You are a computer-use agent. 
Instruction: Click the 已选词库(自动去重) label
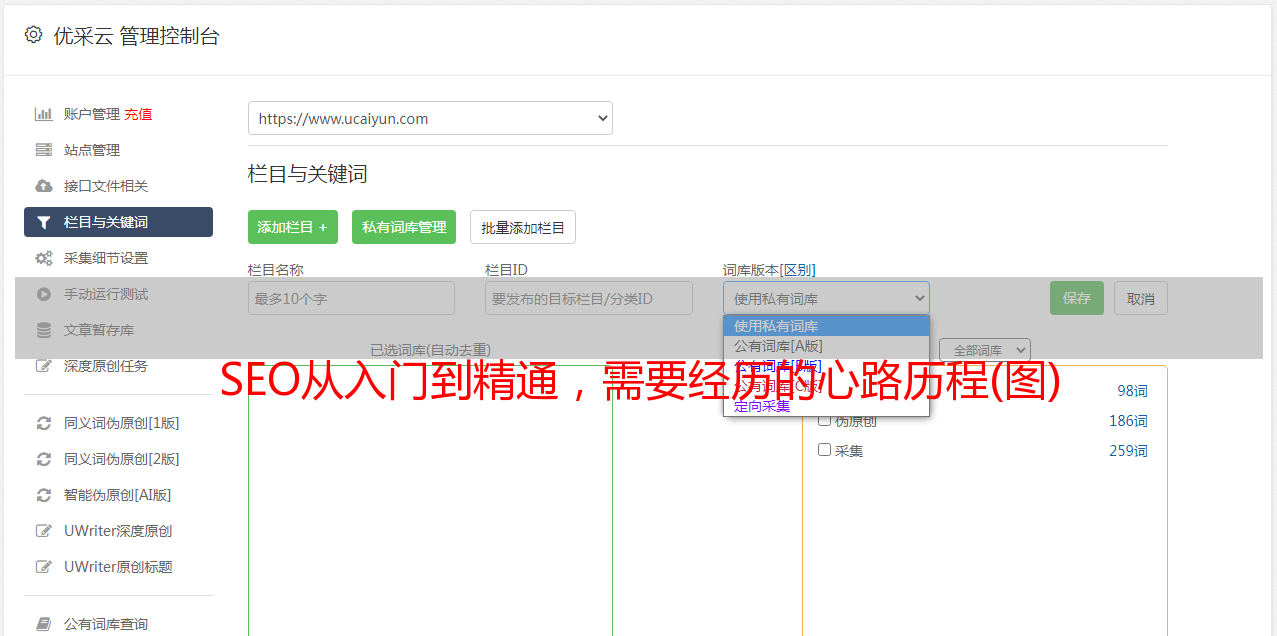pyautogui.click(x=430, y=350)
